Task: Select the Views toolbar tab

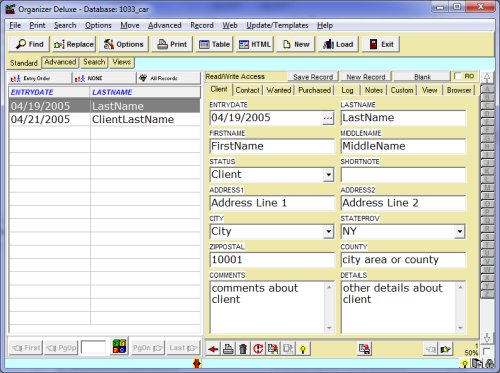Action: click(x=122, y=62)
